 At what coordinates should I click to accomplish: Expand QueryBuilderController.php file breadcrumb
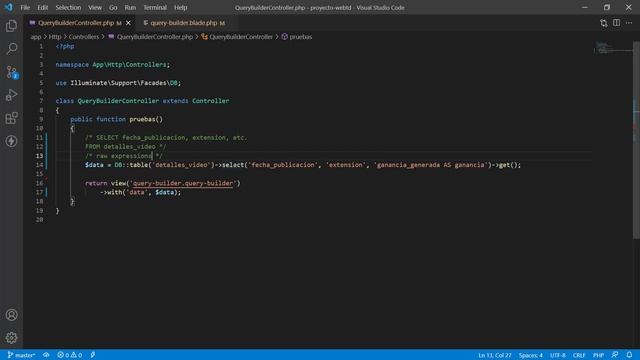click(x=155, y=37)
